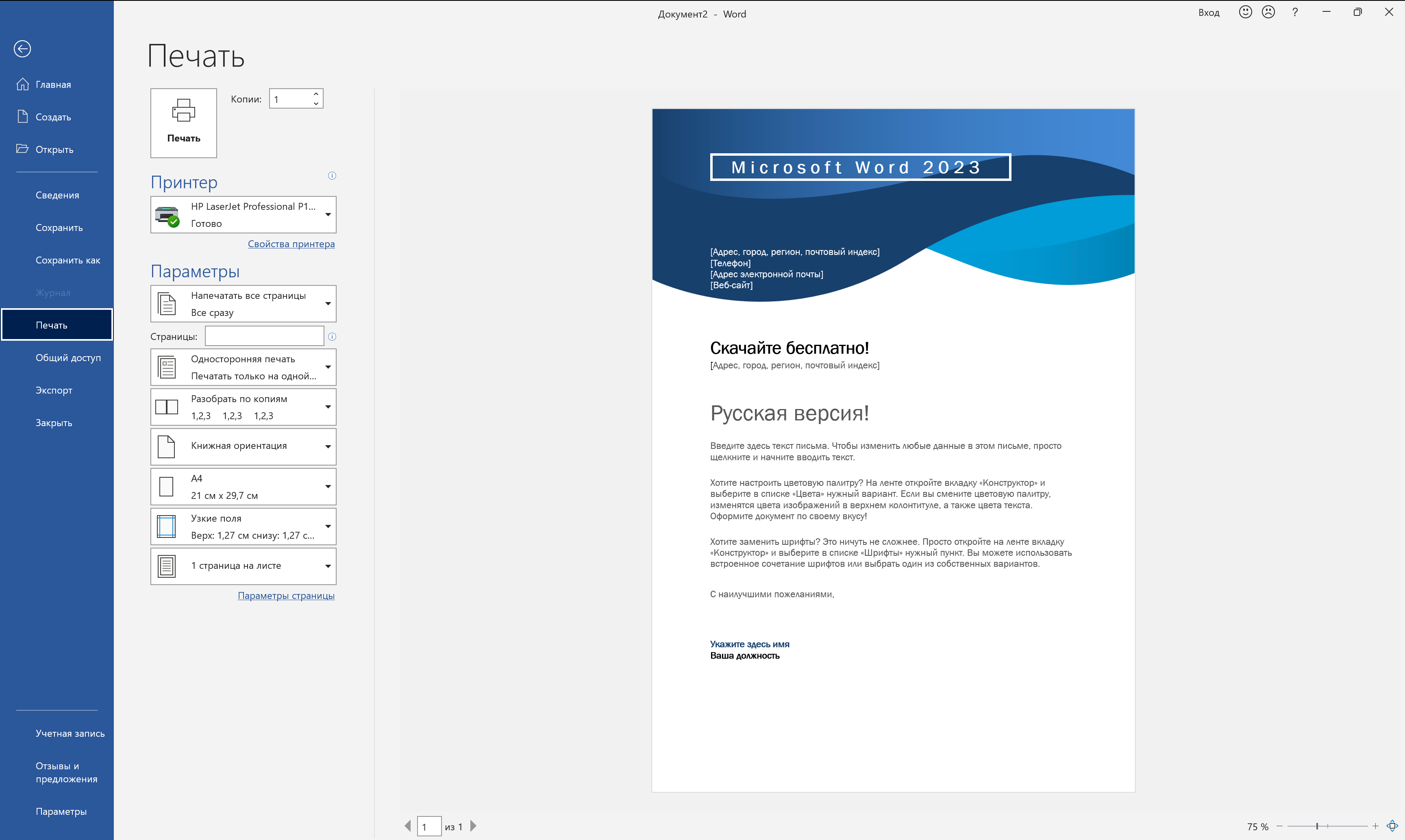Expand the Узкие поля margins dropdown

244,527
